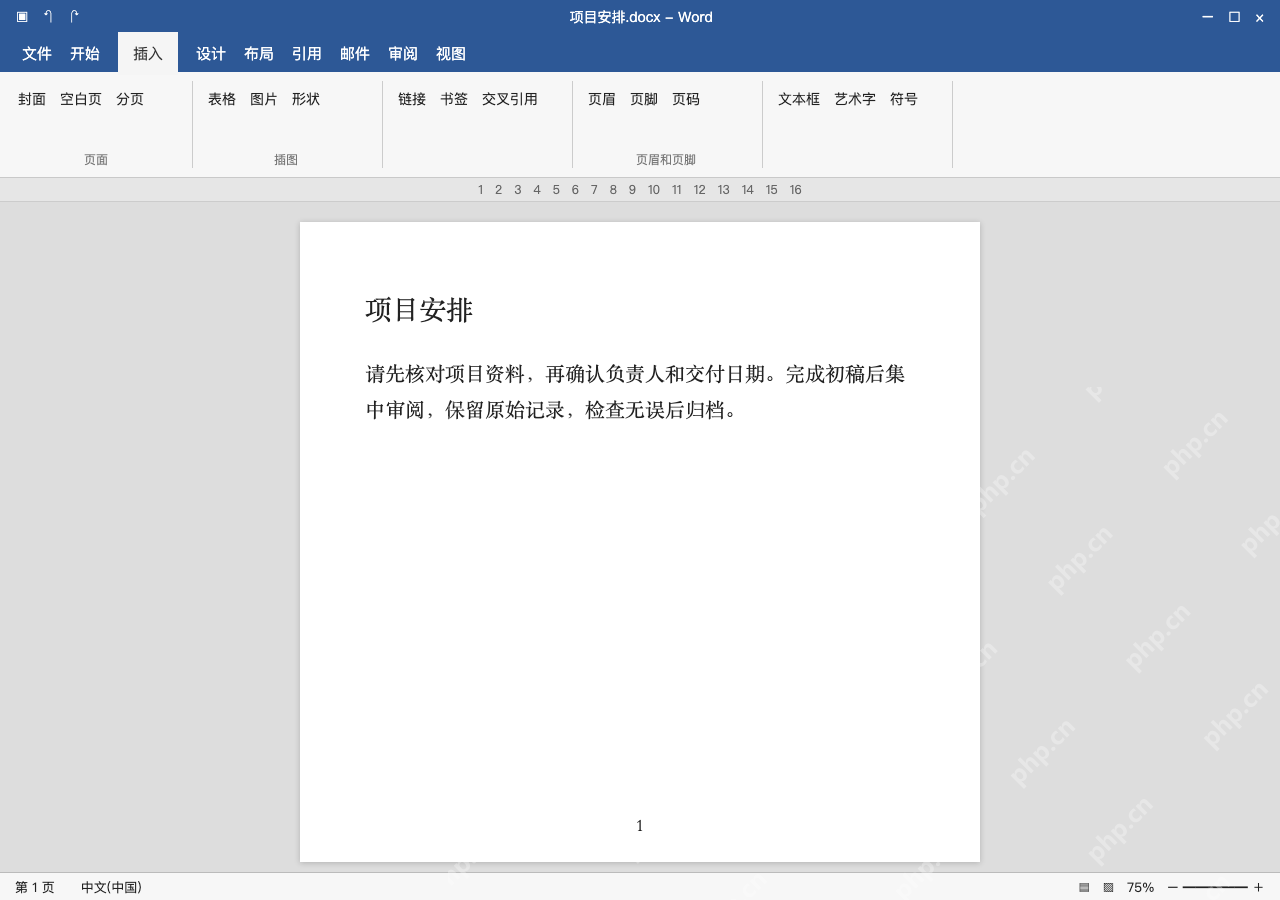Viewport: 1280px width, 900px height.
Task: Switch to the 引用 tab
Action: tap(307, 54)
